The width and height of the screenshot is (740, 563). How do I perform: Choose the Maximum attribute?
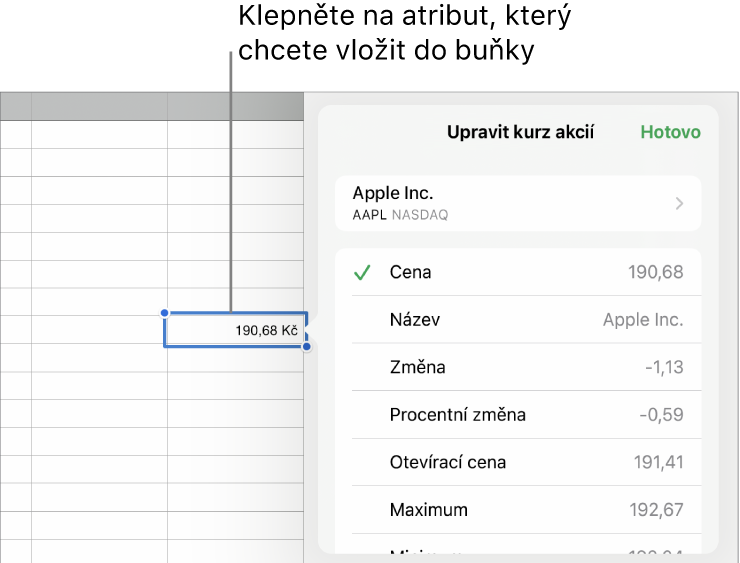[x=518, y=510]
